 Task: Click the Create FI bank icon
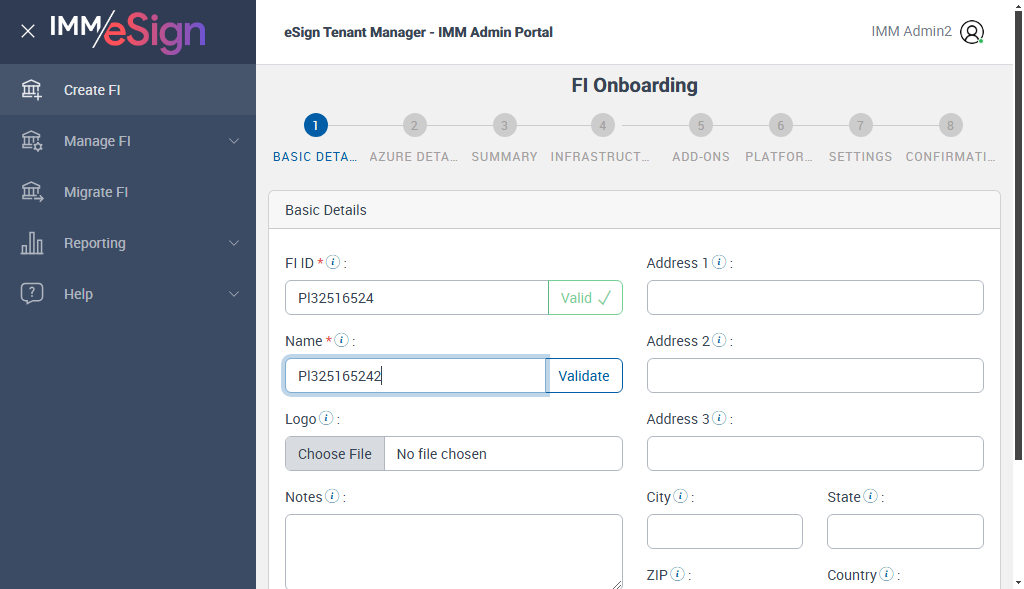[x=32, y=90]
